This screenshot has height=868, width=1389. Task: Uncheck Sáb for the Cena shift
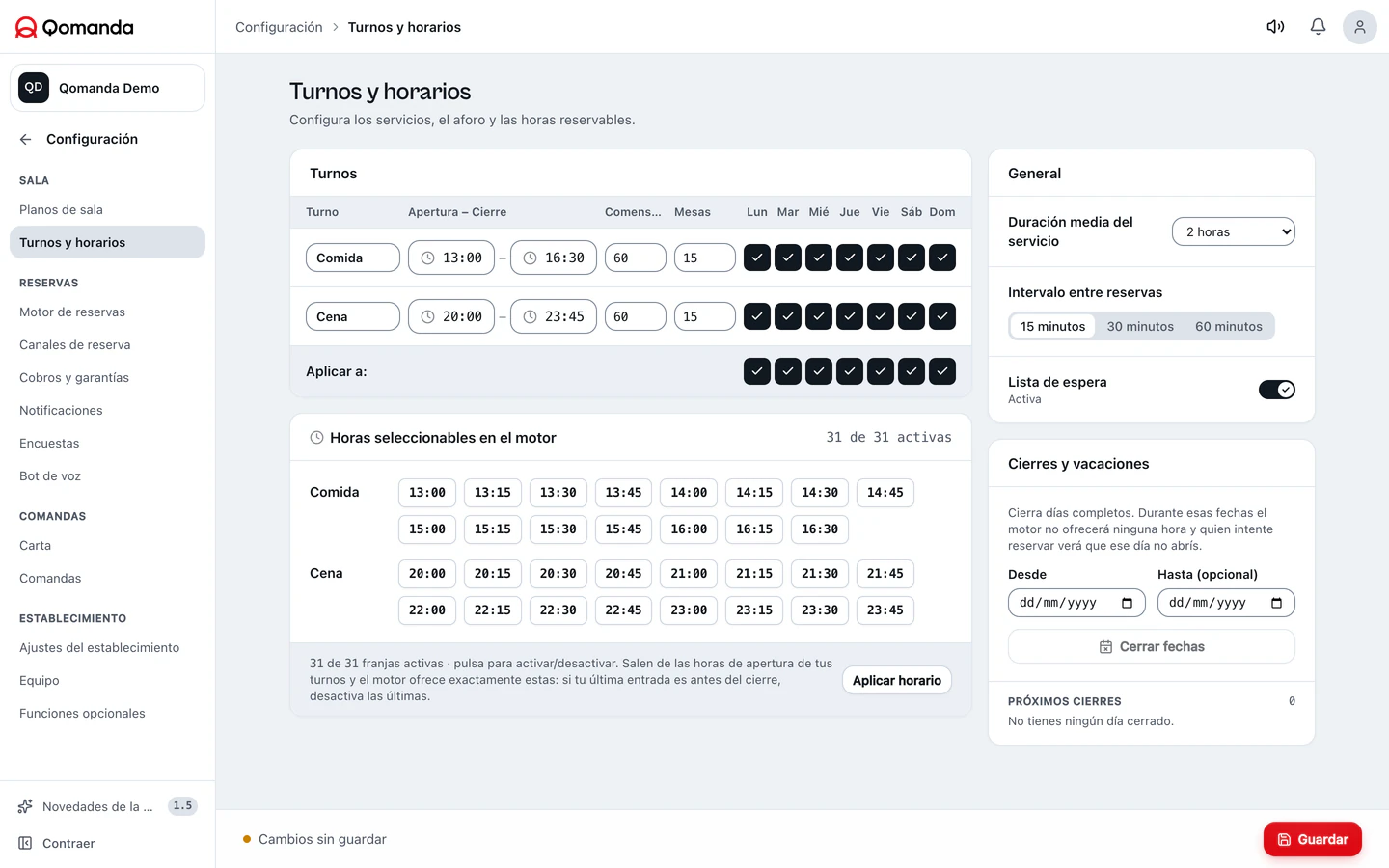(x=912, y=316)
